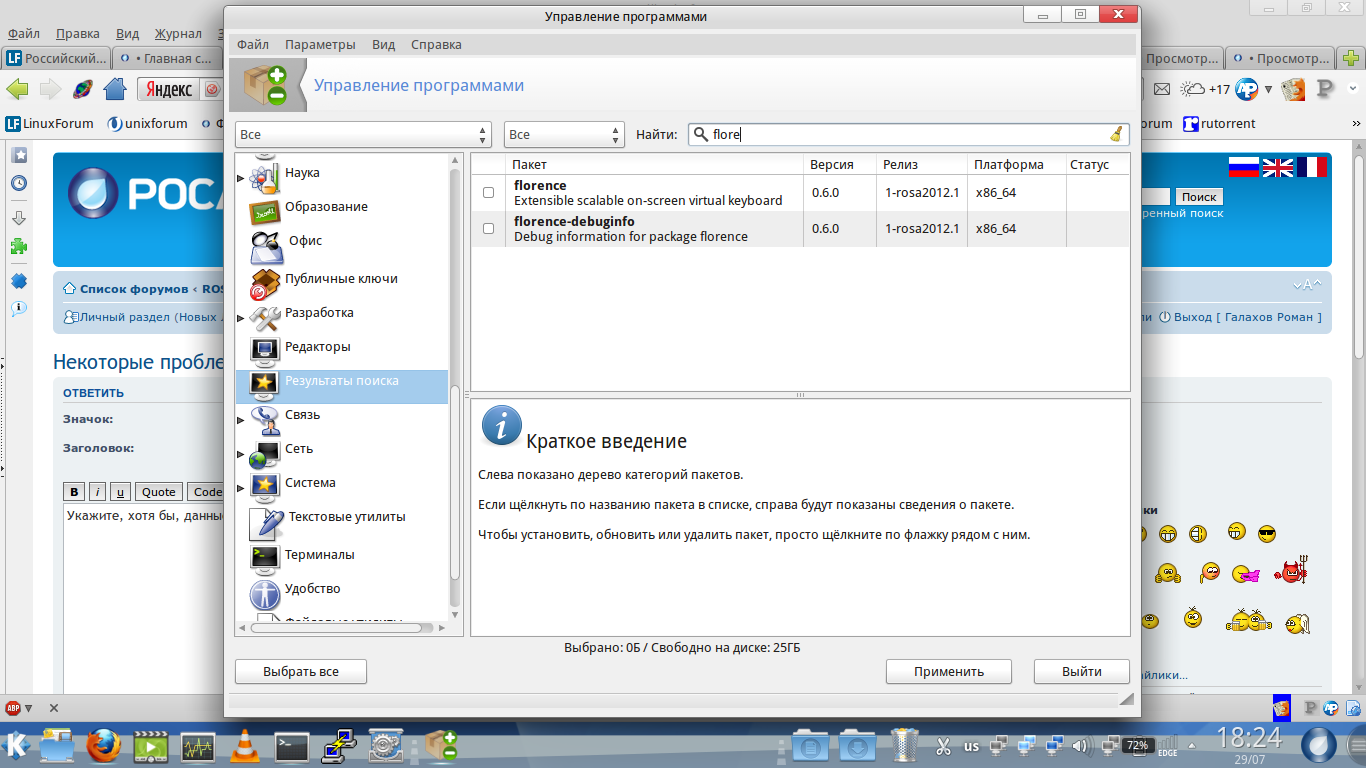Open the first Все filter dropdown
Screen dimensions: 1366x768
click(363, 135)
